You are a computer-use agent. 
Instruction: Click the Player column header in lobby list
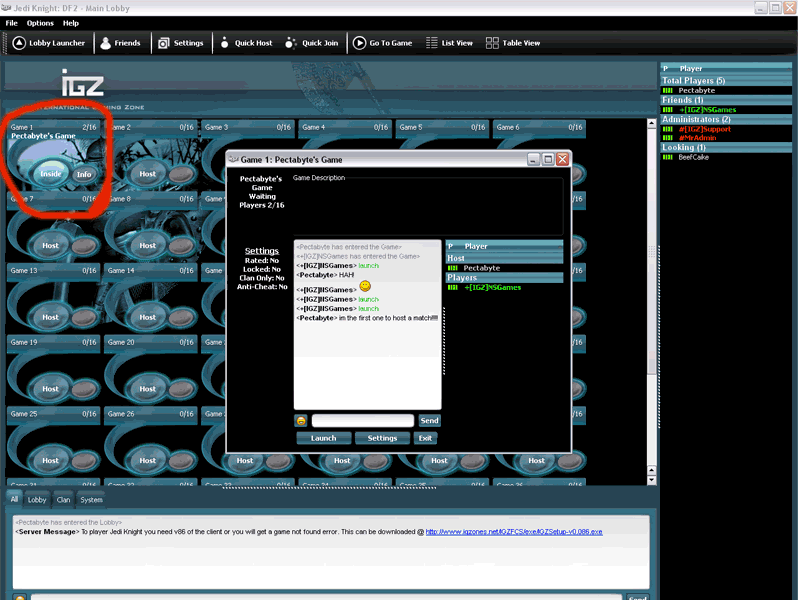tap(726, 68)
